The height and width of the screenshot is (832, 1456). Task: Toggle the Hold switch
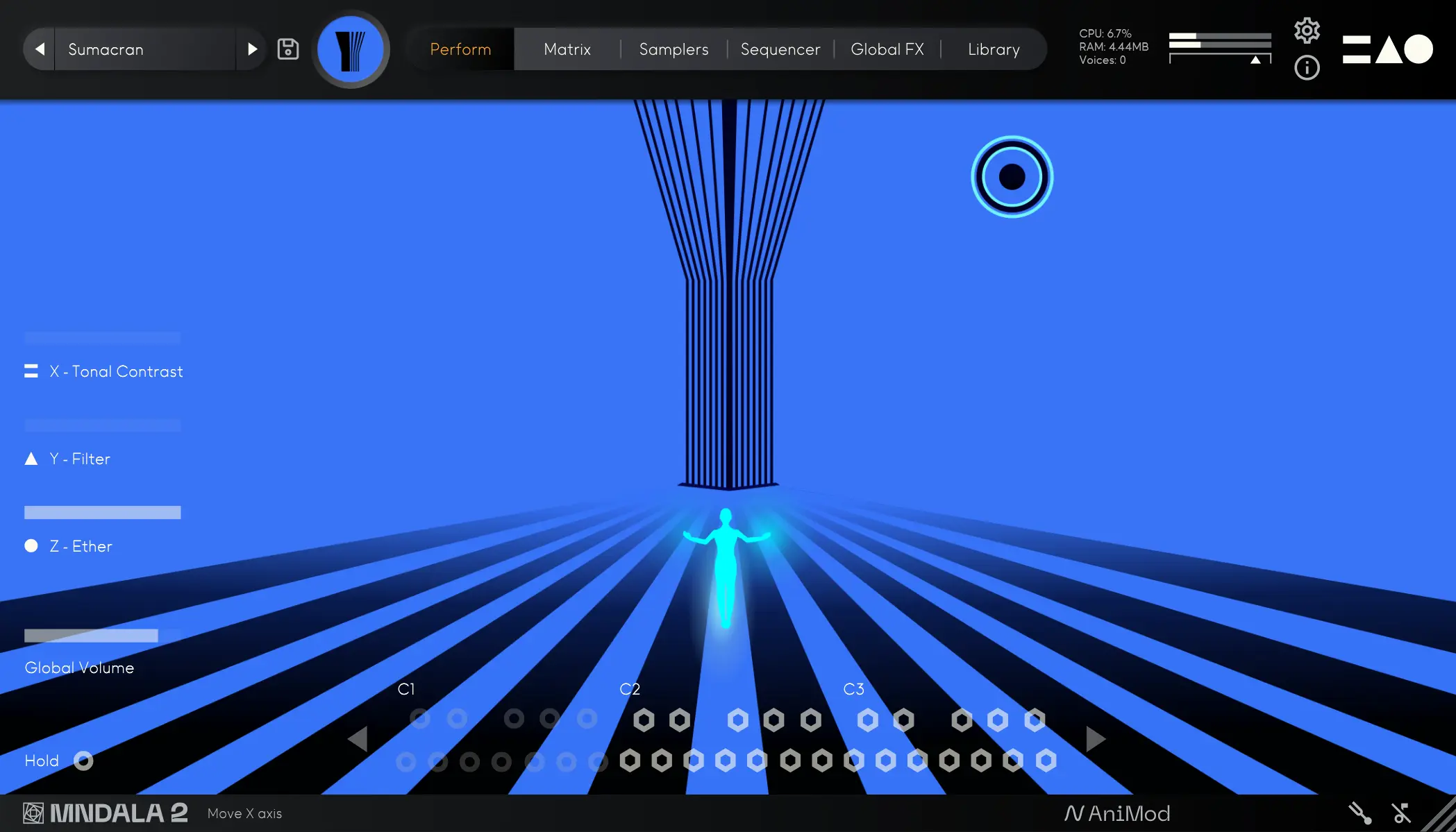tap(83, 761)
